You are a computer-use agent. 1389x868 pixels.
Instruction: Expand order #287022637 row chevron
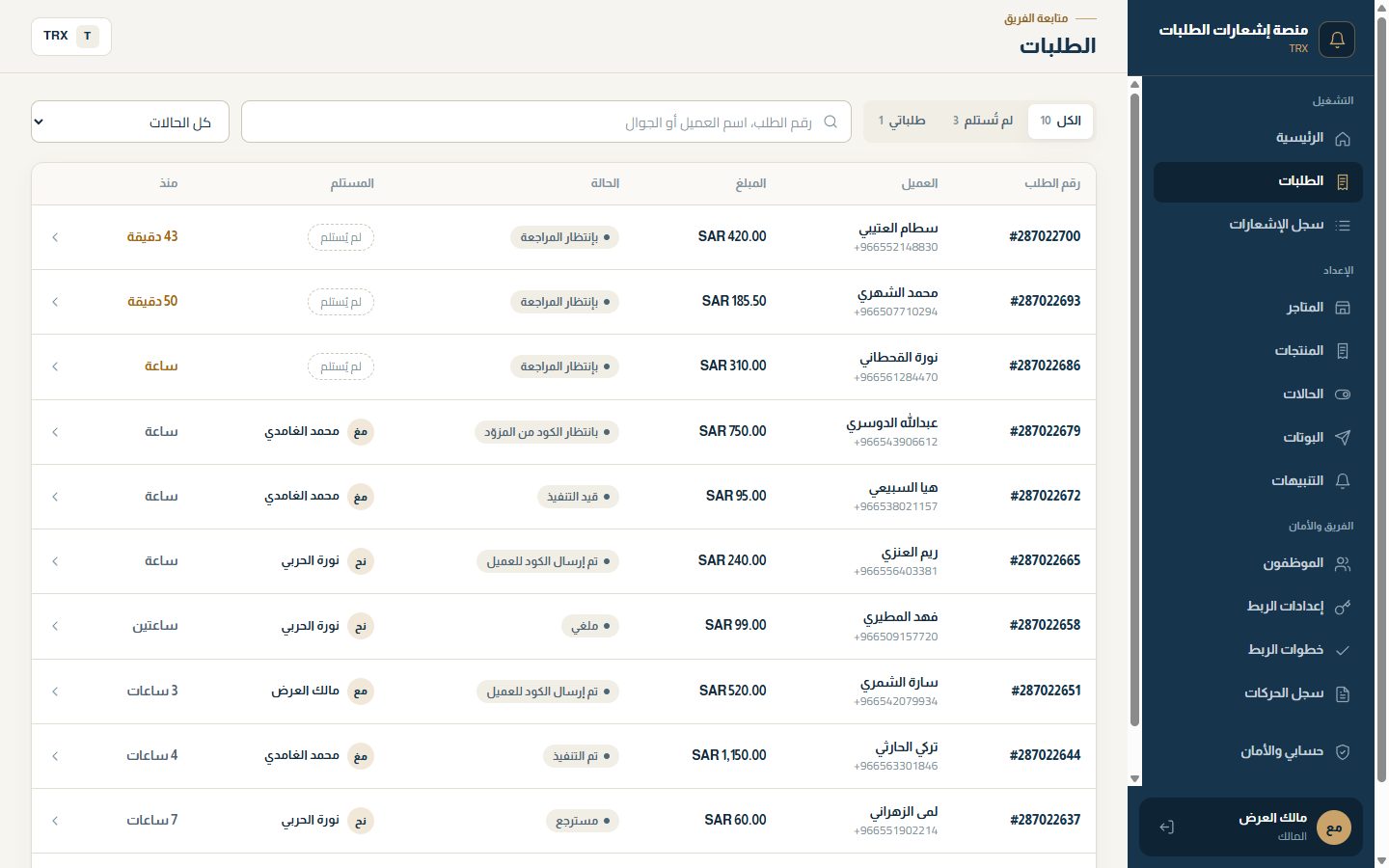tap(55, 821)
